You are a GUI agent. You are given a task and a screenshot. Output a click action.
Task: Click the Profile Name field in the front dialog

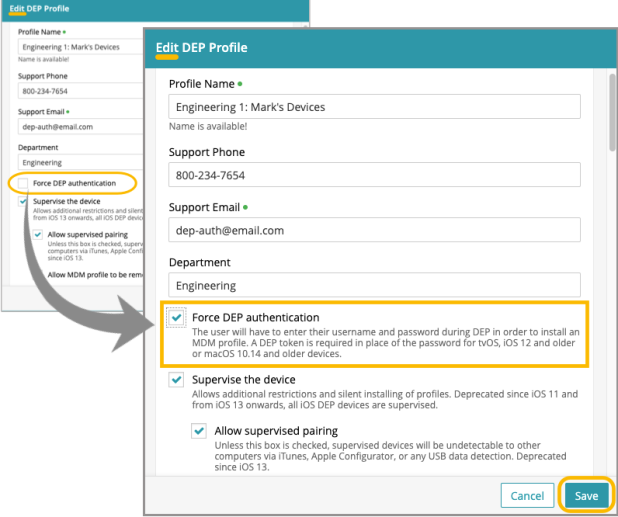[x=374, y=107]
